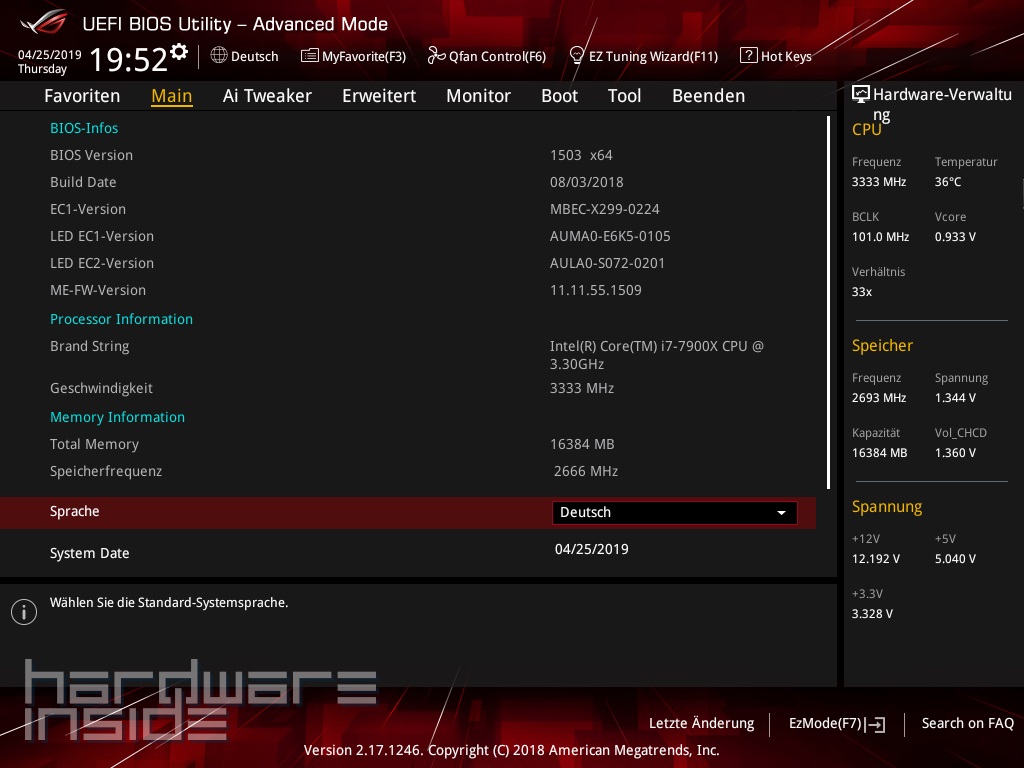
Task: Click Total Memory value 16384 MB
Action: pyautogui.click(x=582, y=444)
